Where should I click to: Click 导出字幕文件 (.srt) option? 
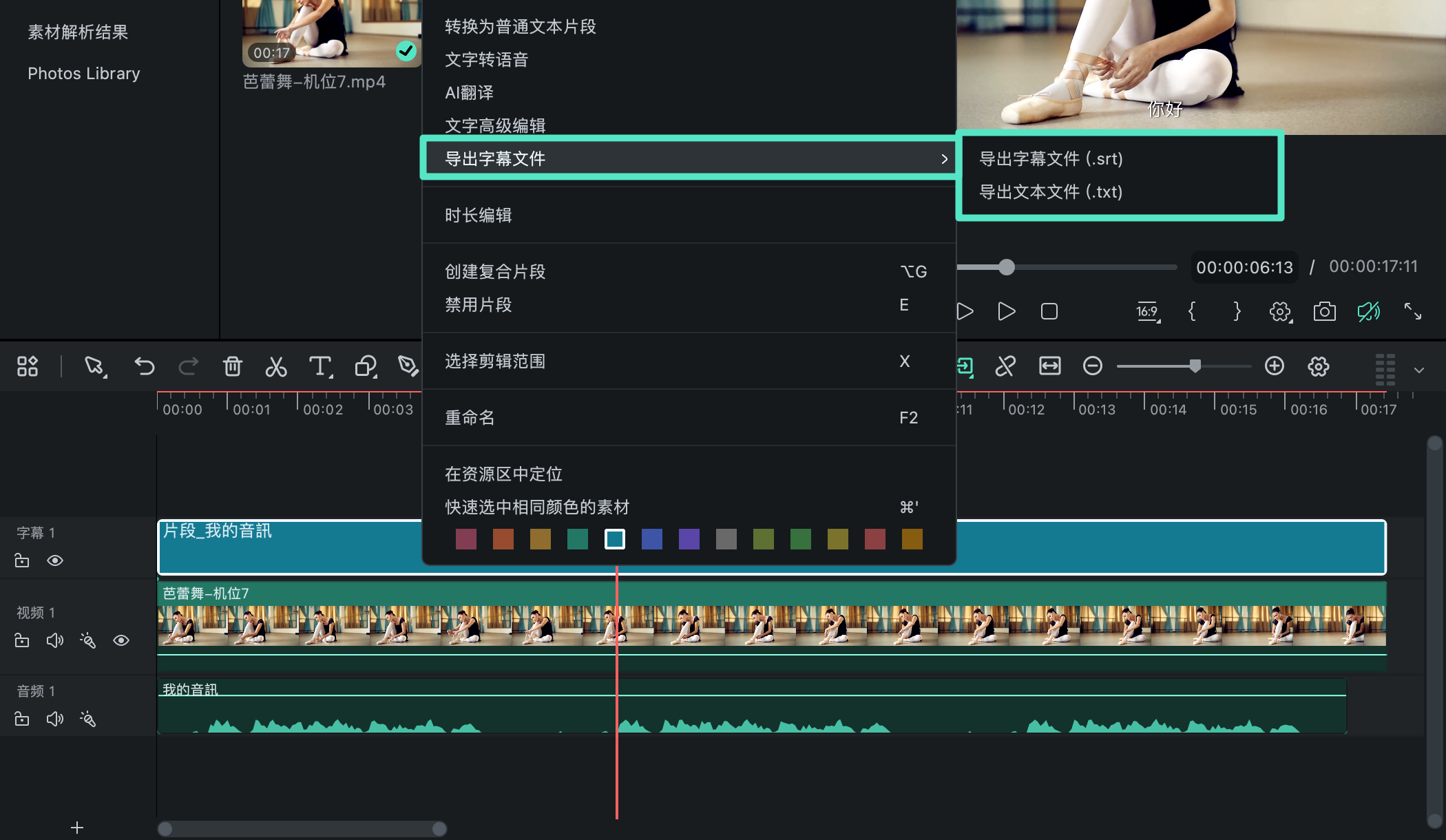(x=1051, y=158)
